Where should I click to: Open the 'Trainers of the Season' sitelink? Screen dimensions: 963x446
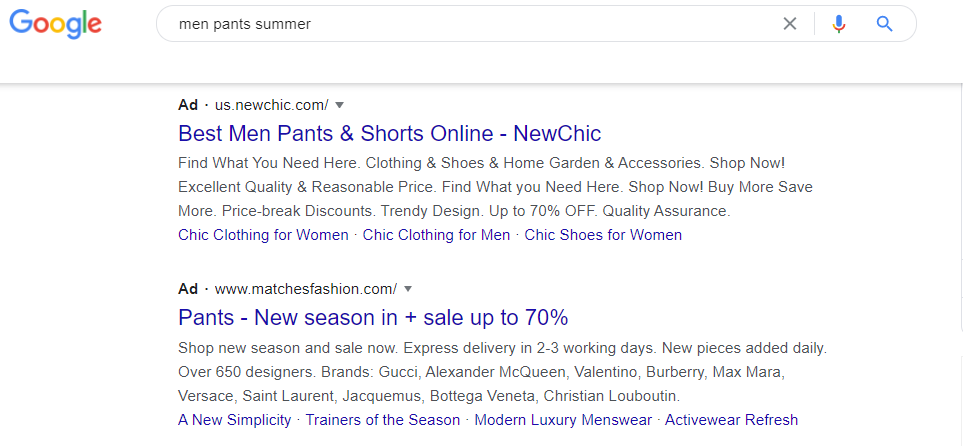point(383,420)
